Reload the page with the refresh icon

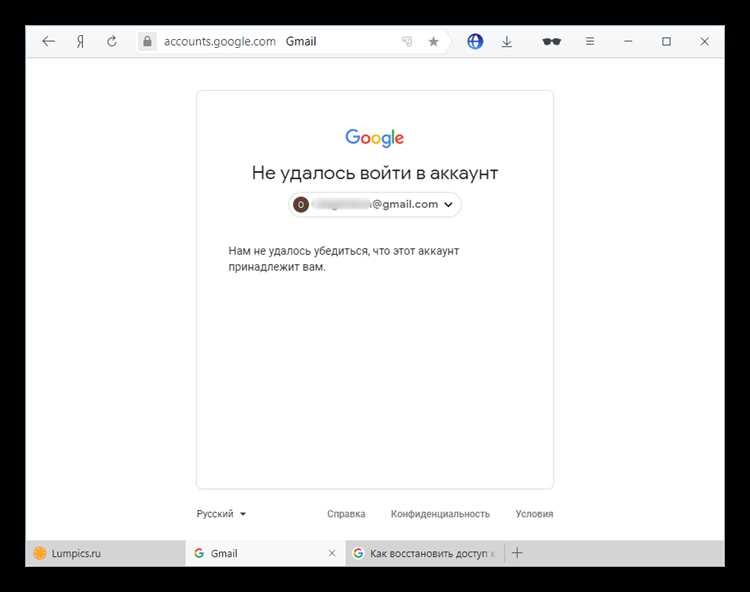(112, 42)
